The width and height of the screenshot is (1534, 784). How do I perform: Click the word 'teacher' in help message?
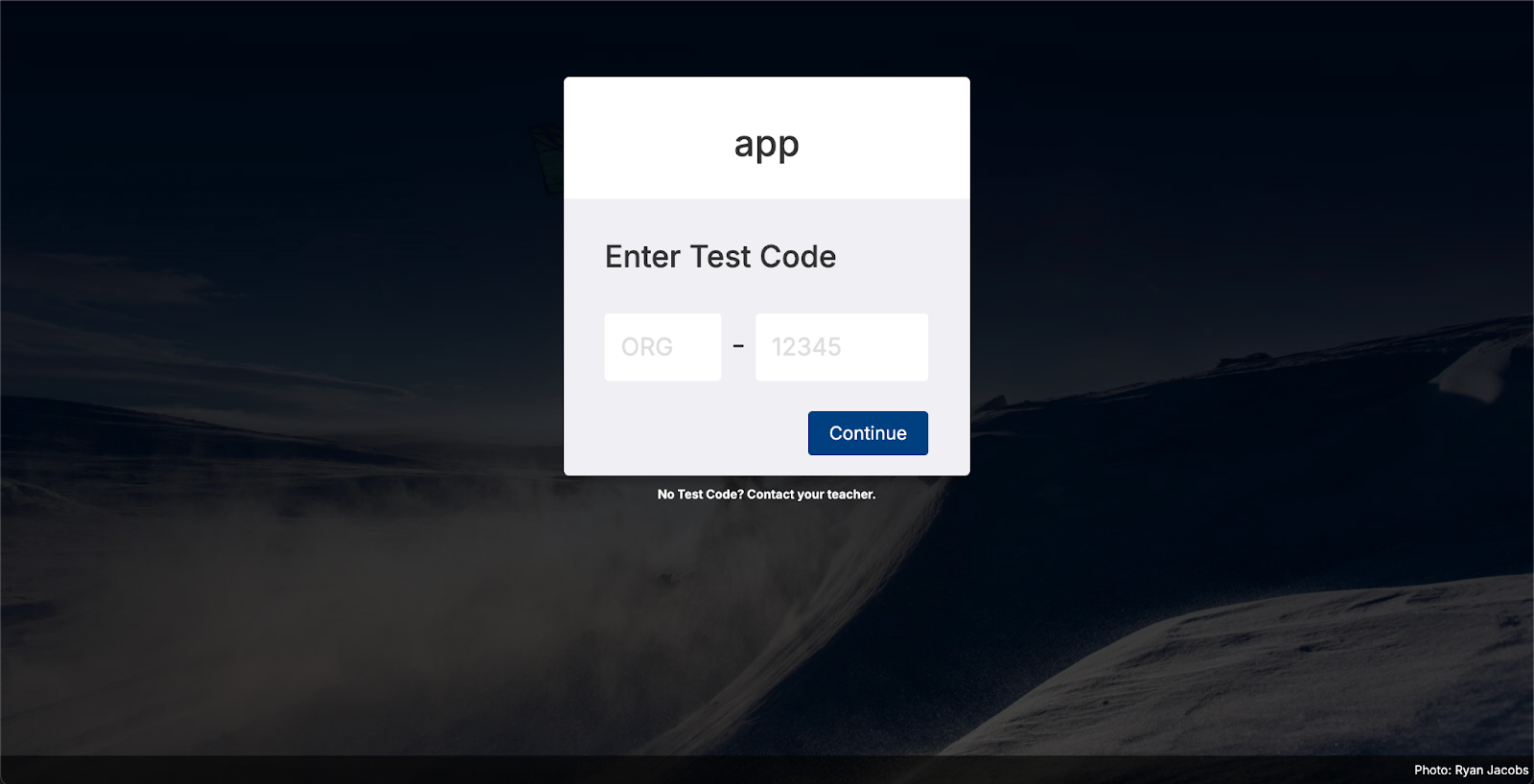pyautogui.click(x=849, y=495)
